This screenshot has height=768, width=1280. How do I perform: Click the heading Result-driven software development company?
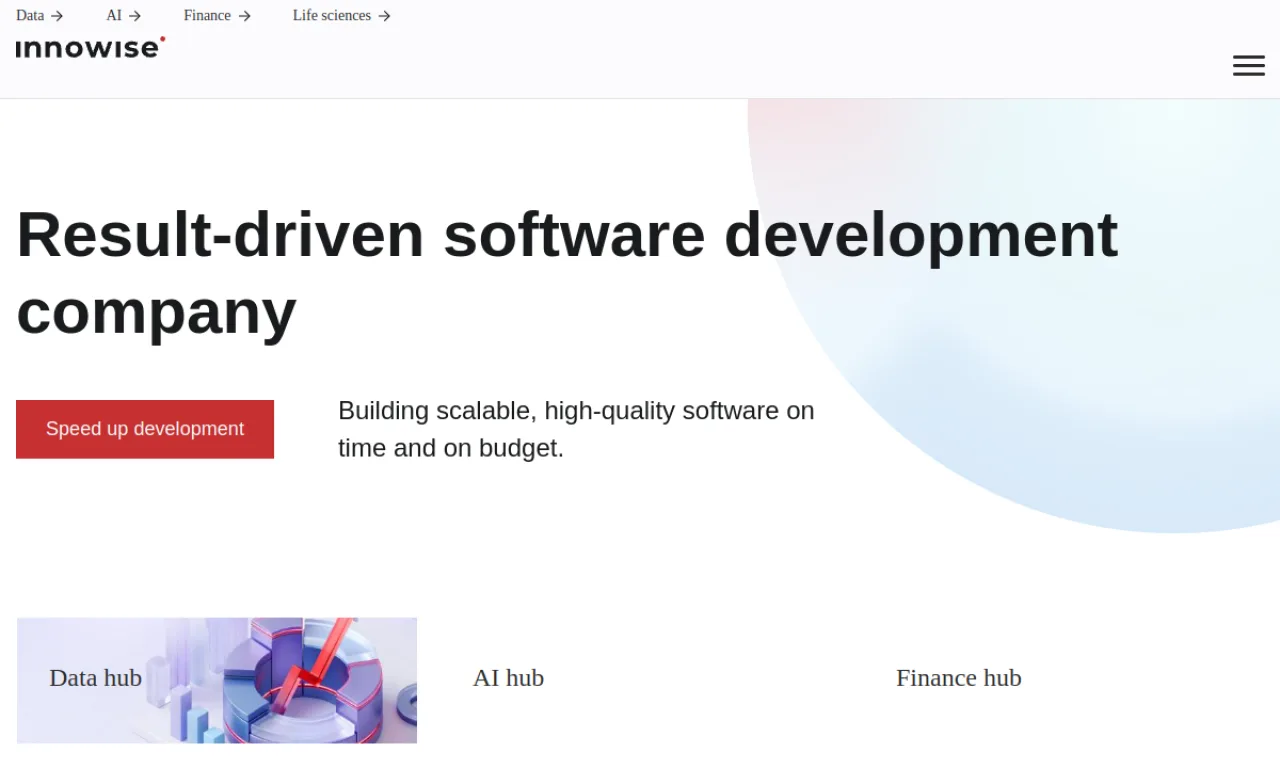(x=567, y=273)
